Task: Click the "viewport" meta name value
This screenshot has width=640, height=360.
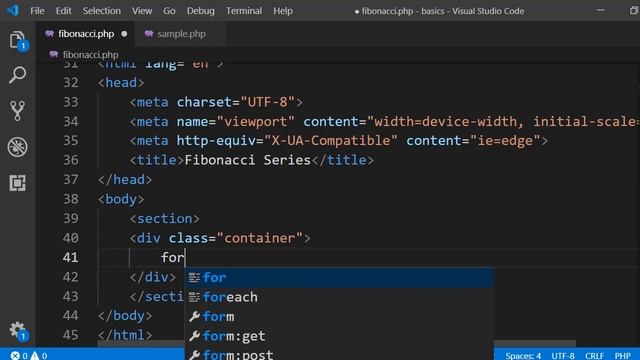Action: point(256,122)
